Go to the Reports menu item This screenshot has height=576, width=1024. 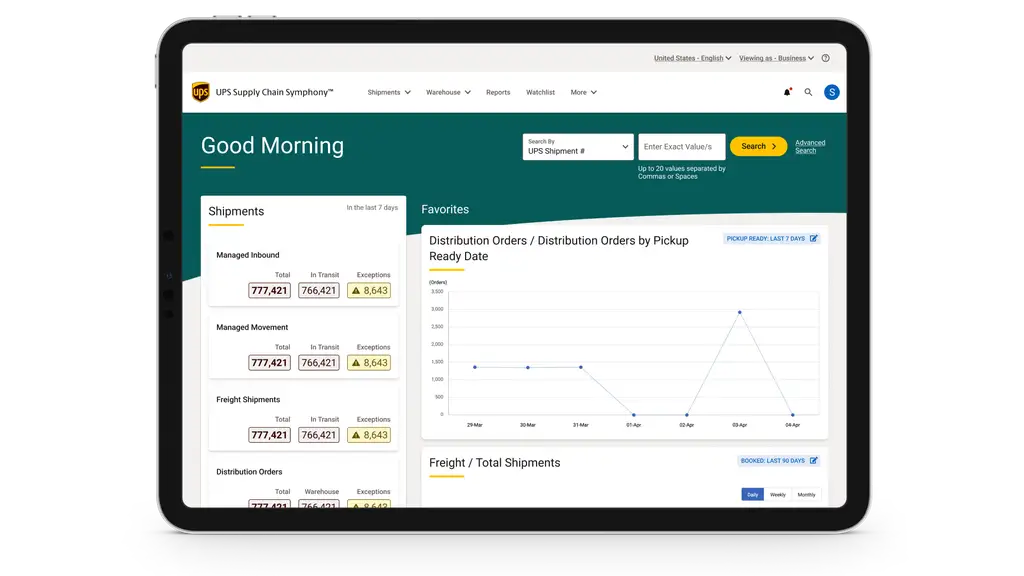coord(498,92)
